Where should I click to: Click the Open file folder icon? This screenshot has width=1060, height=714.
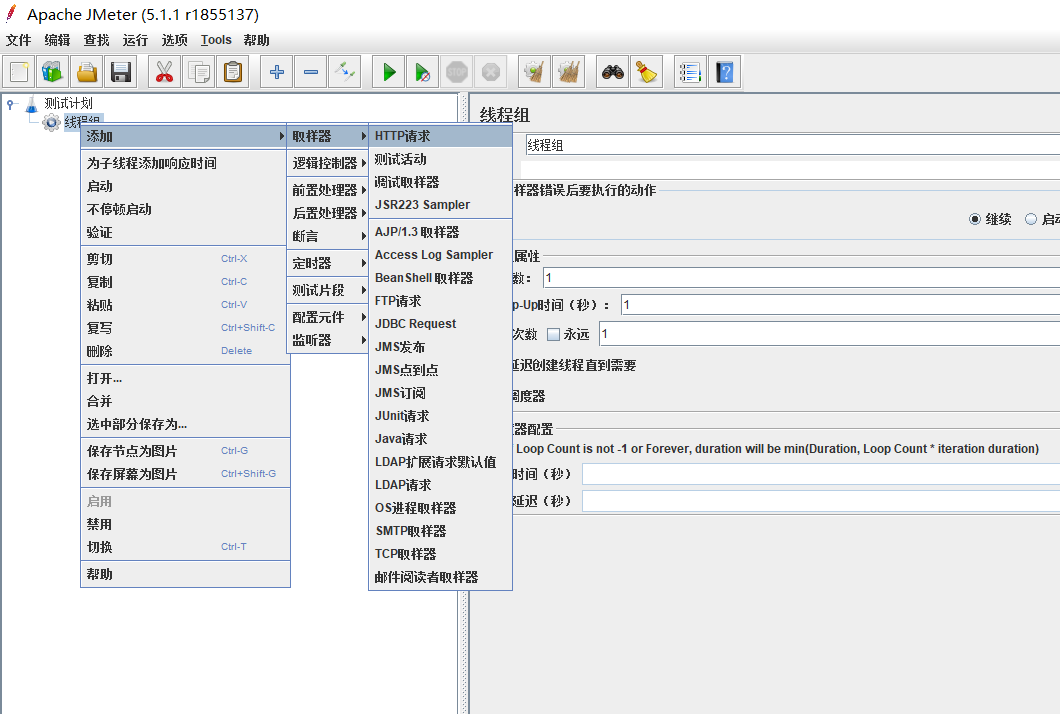(87, 72)
